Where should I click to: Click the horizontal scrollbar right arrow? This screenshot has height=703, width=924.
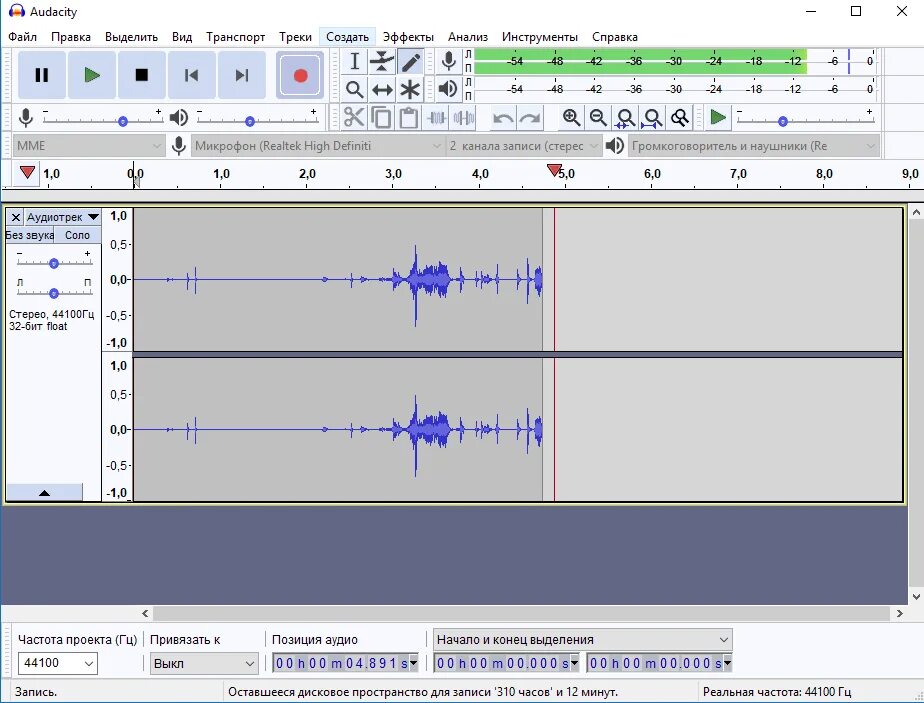tap(899, 613)
